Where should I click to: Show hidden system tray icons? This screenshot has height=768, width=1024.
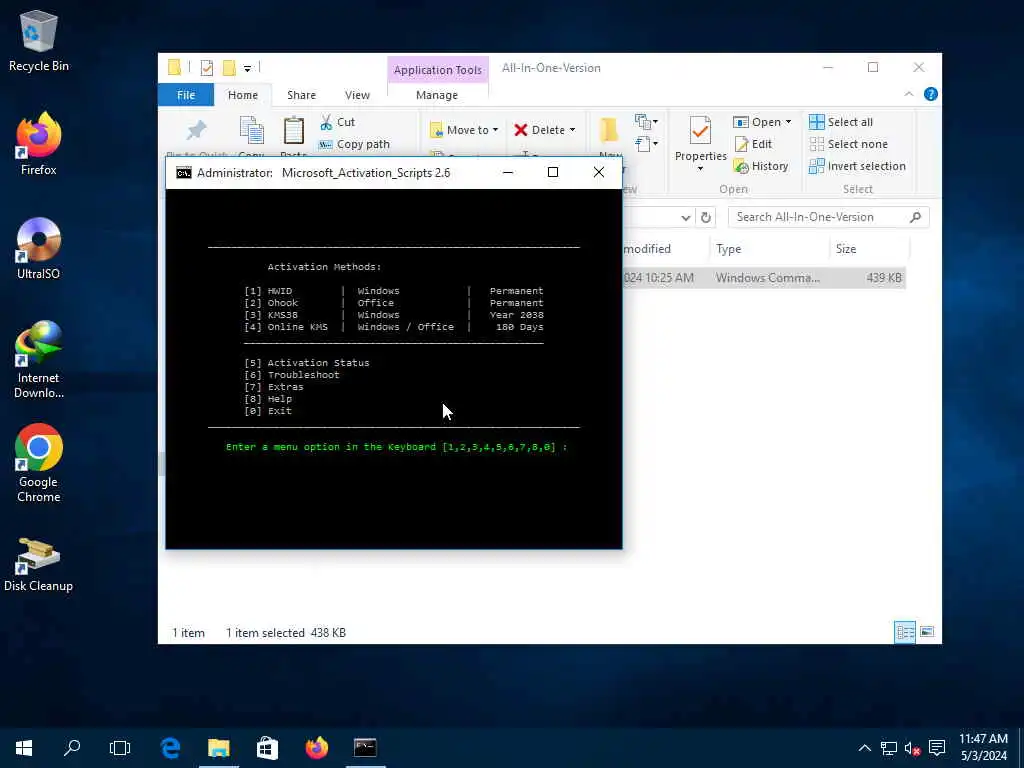coord(864,748)
